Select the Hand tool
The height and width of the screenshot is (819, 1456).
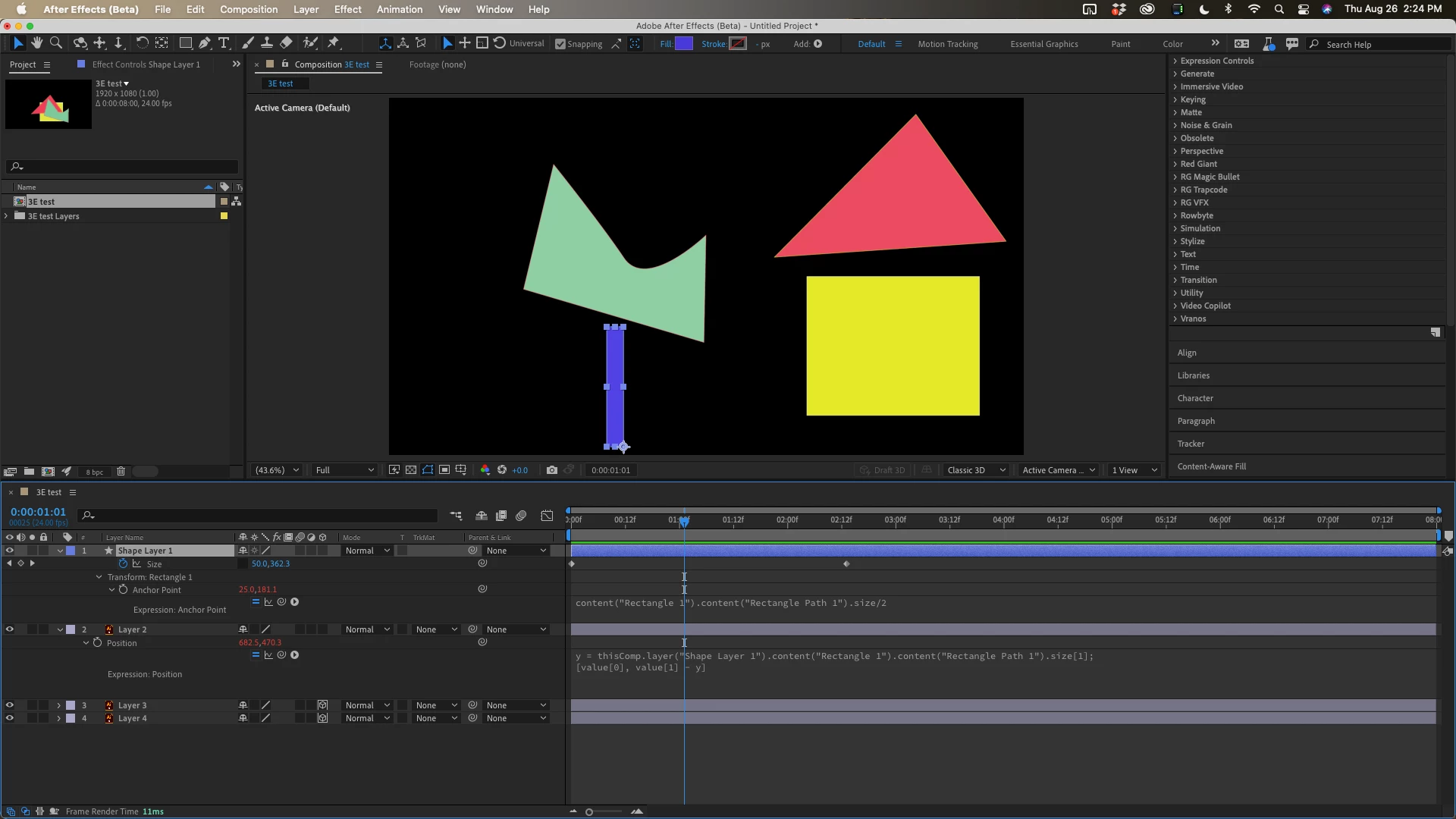pyautogui.click(x=36, y=43)
